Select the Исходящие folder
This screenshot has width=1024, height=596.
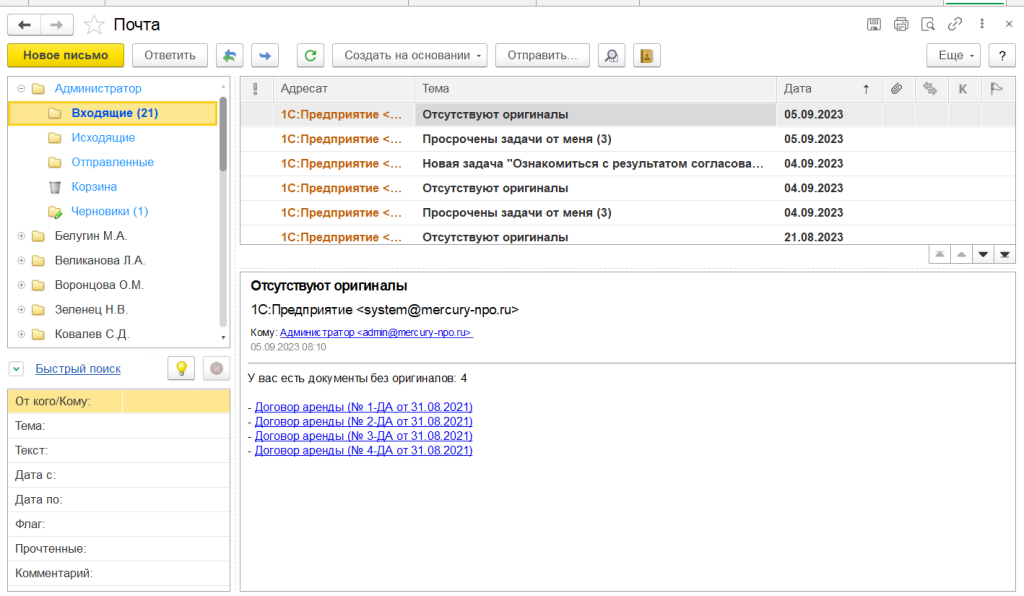[x=103, y=138]
